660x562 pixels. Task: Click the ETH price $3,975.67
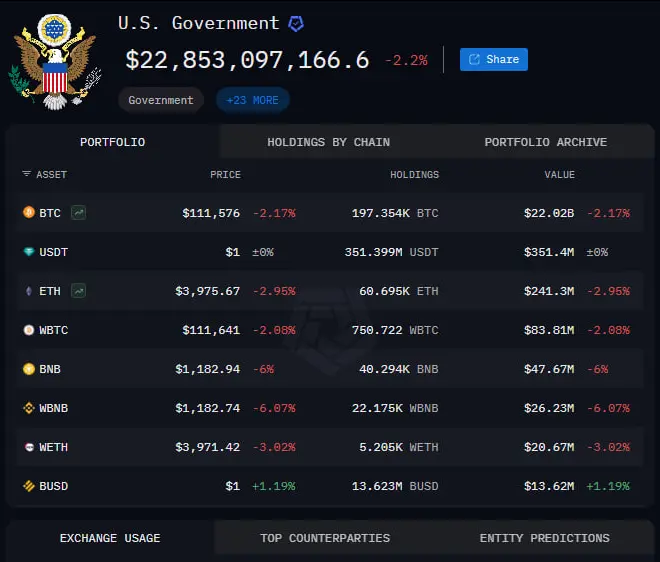pos(208,291)
